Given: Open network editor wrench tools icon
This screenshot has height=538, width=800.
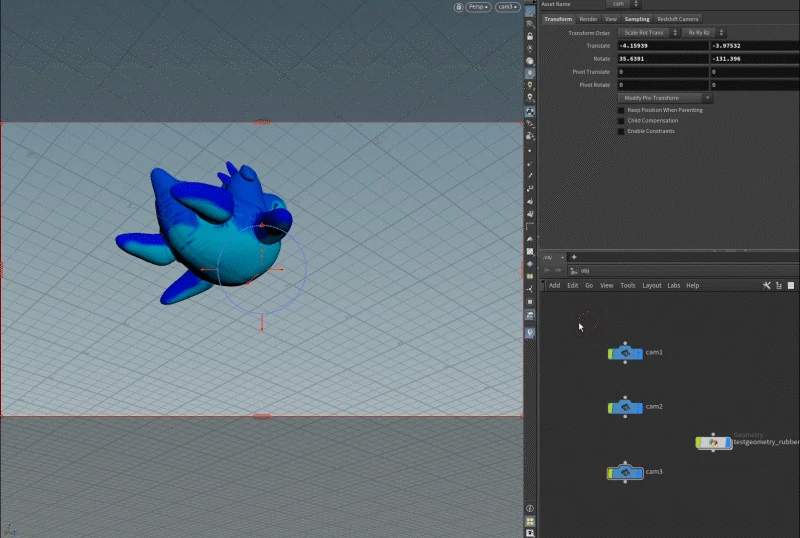Looking at the screenshot, I should click(766, 285).
